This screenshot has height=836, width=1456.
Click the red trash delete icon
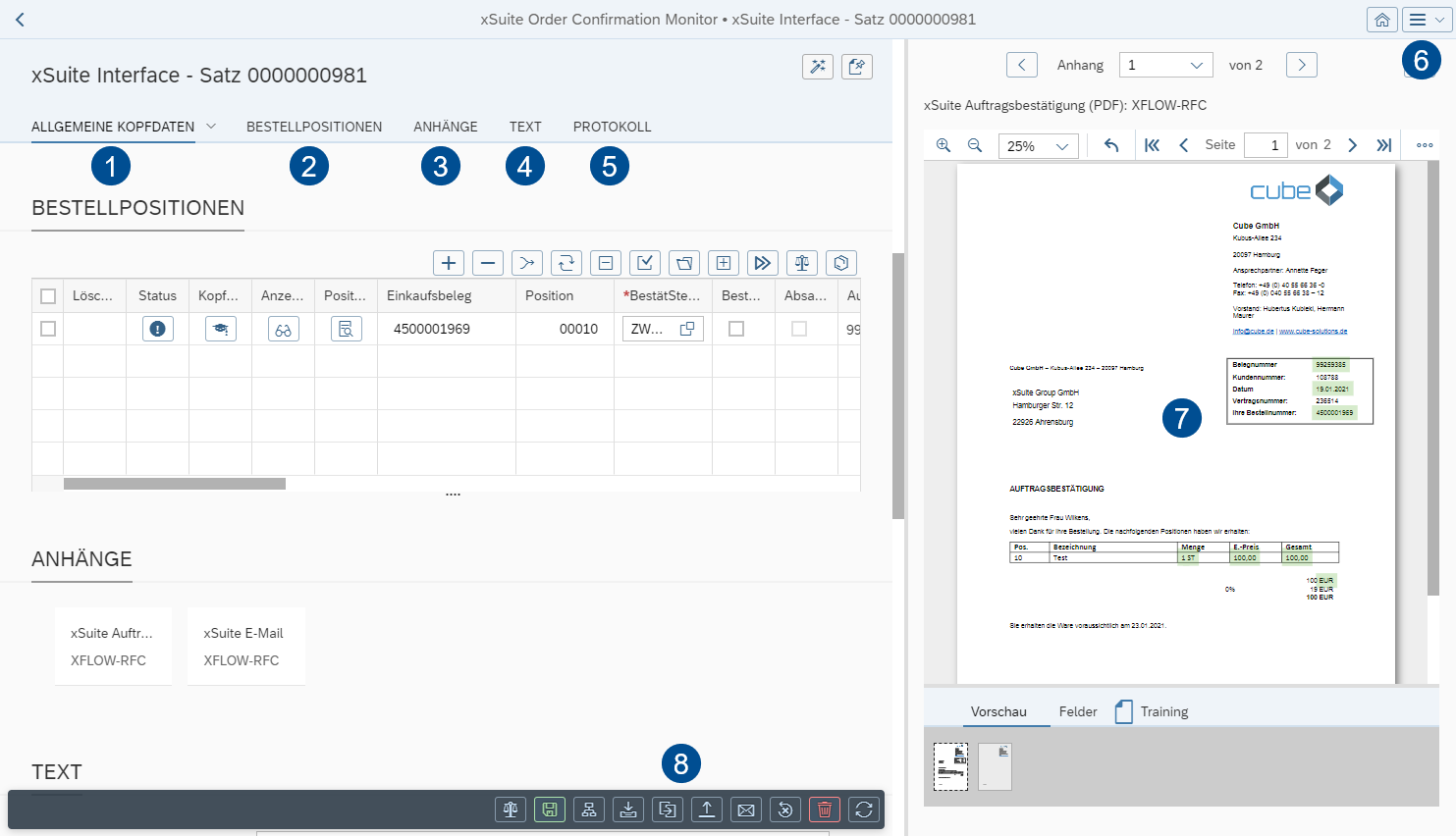825,810
